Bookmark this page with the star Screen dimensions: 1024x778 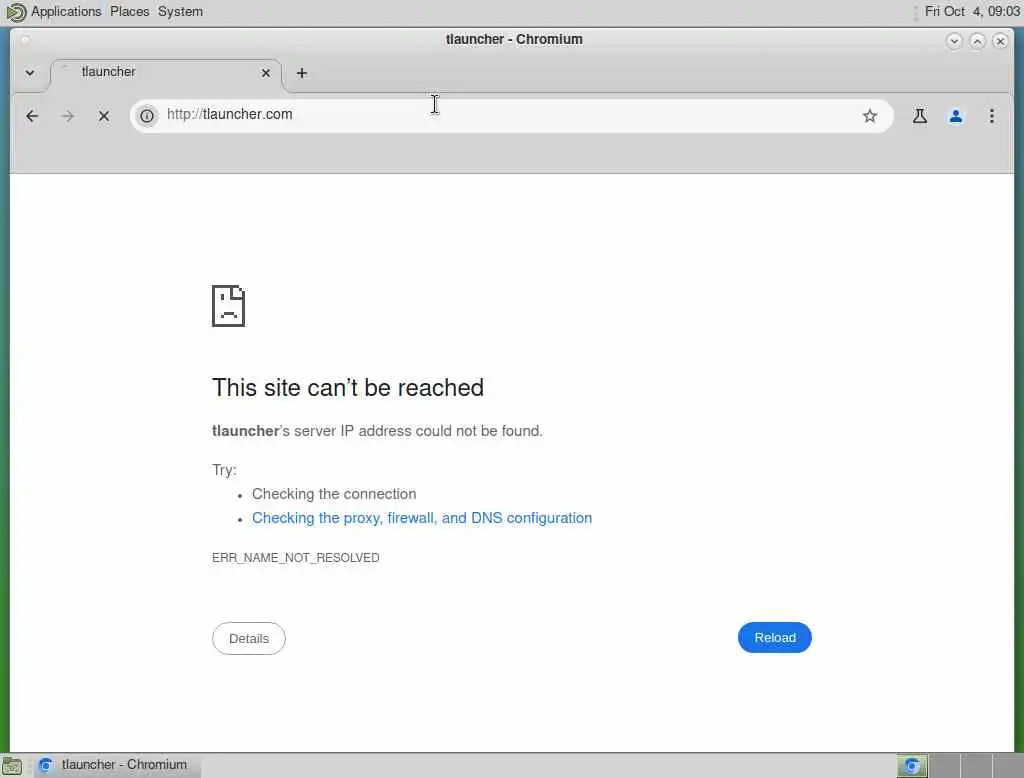click(x=869, y=116)
